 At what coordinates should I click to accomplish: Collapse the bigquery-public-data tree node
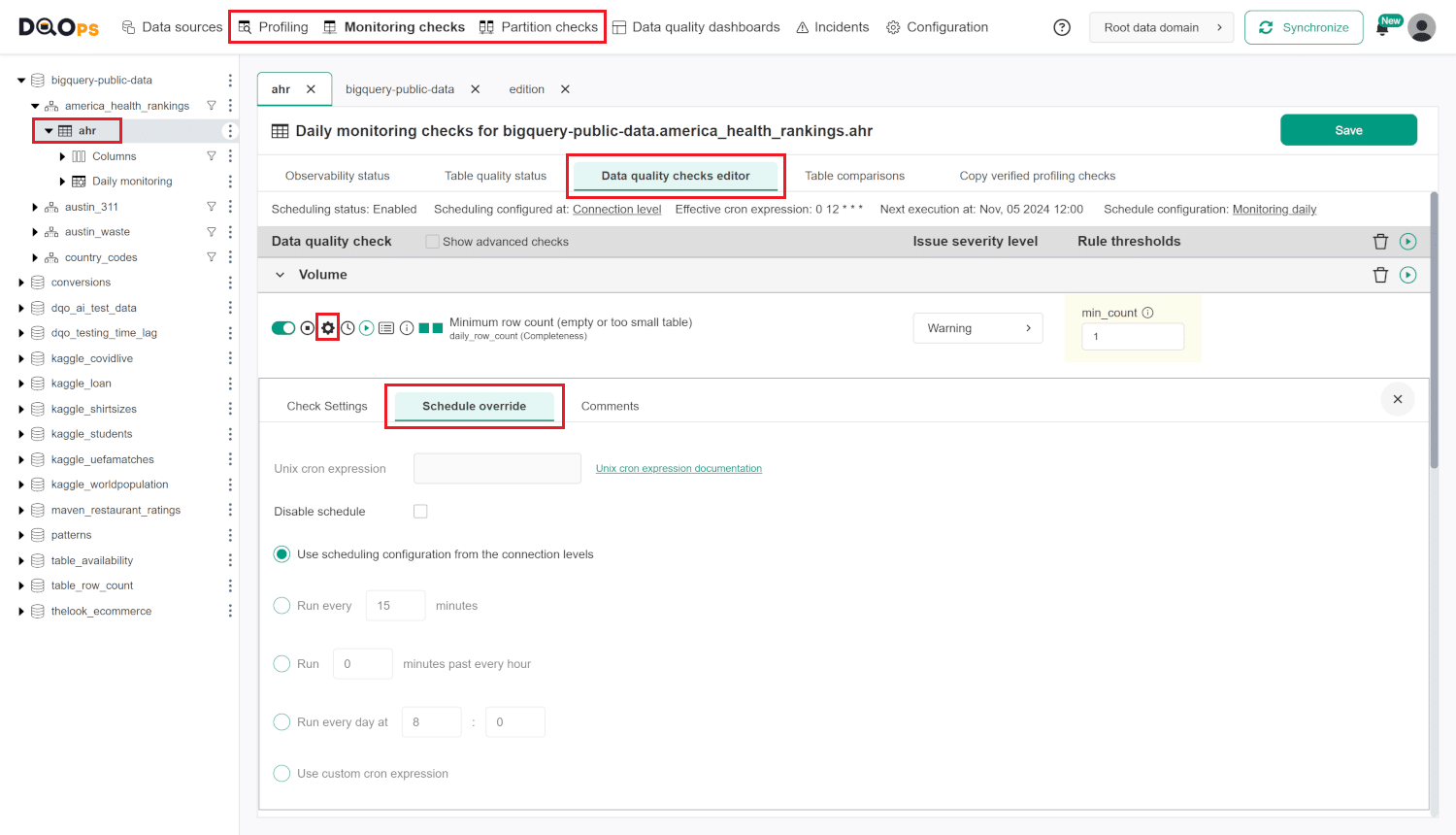tap(21, 81)
